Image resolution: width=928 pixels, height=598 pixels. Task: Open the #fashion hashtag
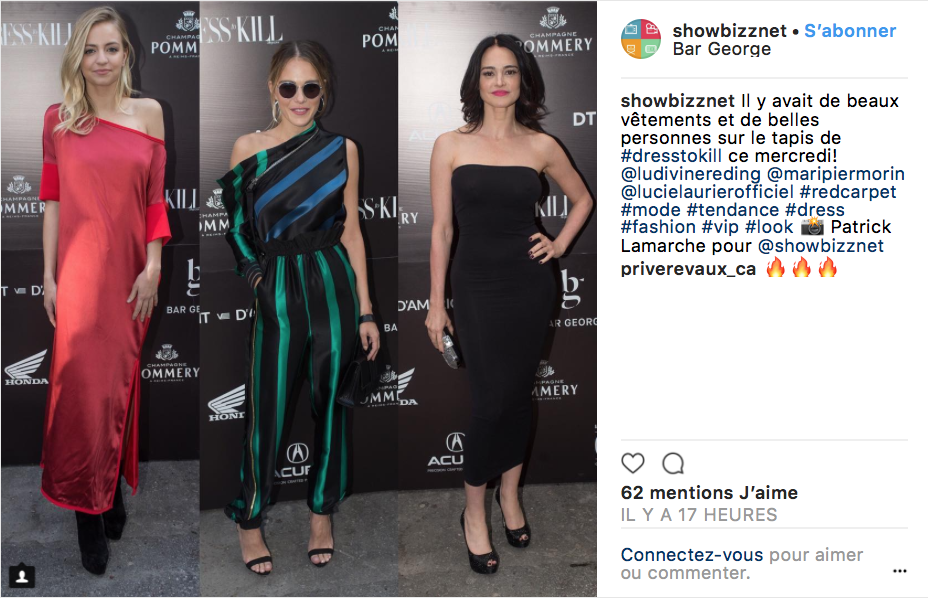658,227
